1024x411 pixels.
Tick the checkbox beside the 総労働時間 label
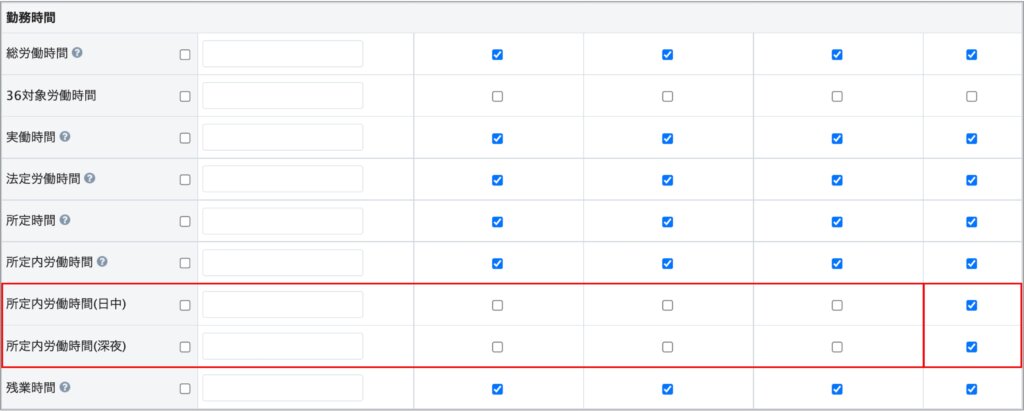point(184,54)
